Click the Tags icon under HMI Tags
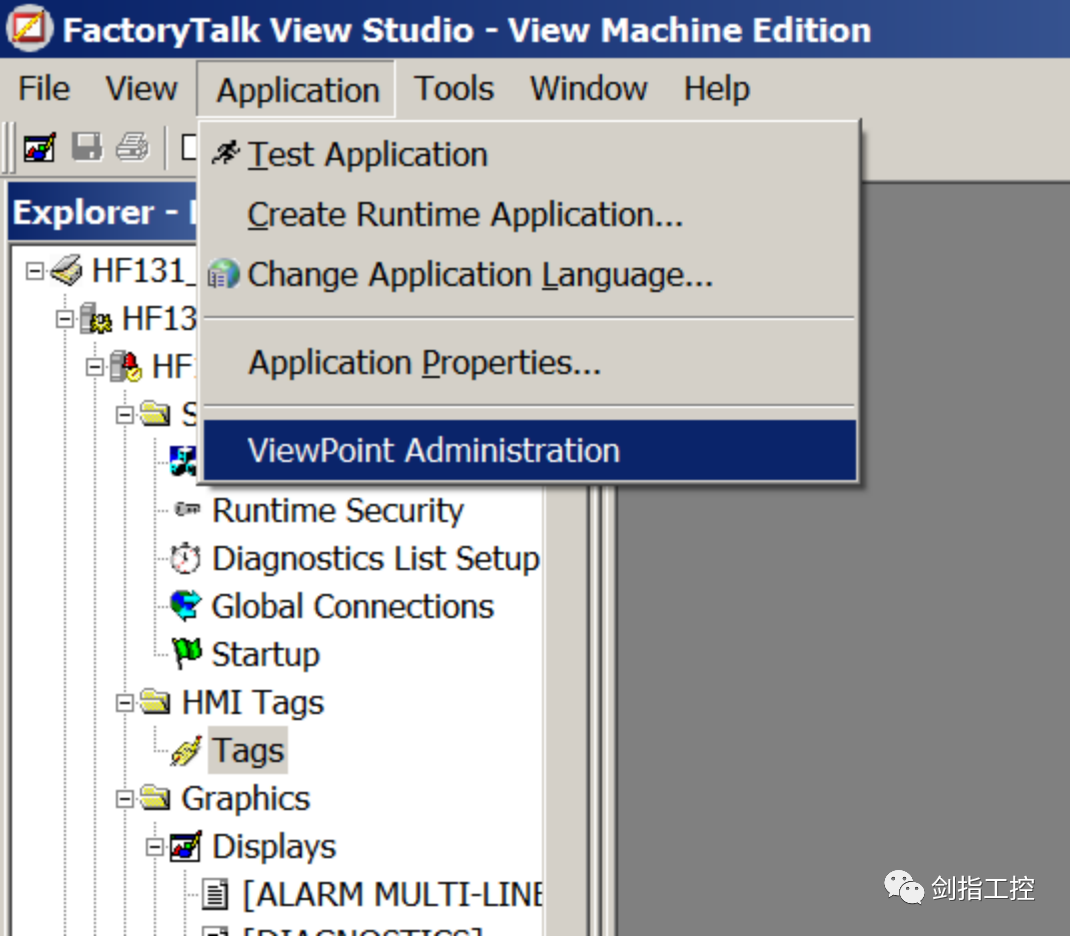This screenshot has height=936, width=1070. (186, 751)
